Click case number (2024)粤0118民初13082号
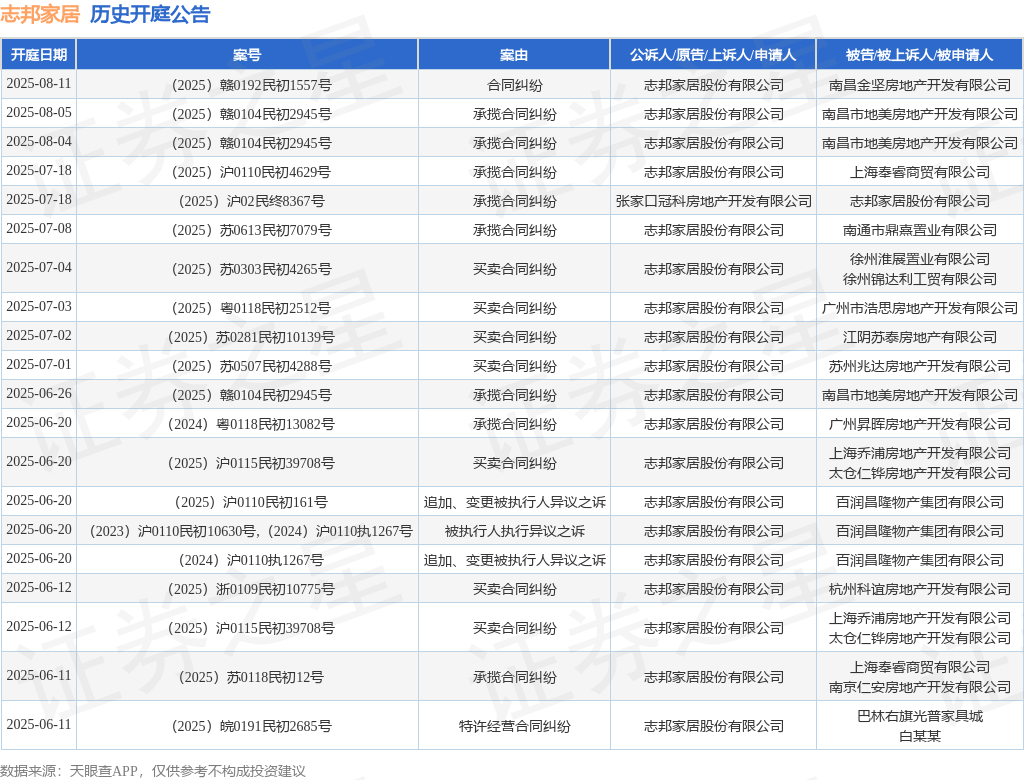Image resolution: width=1024 pixels, height=780 pixels. pos(251,425)
